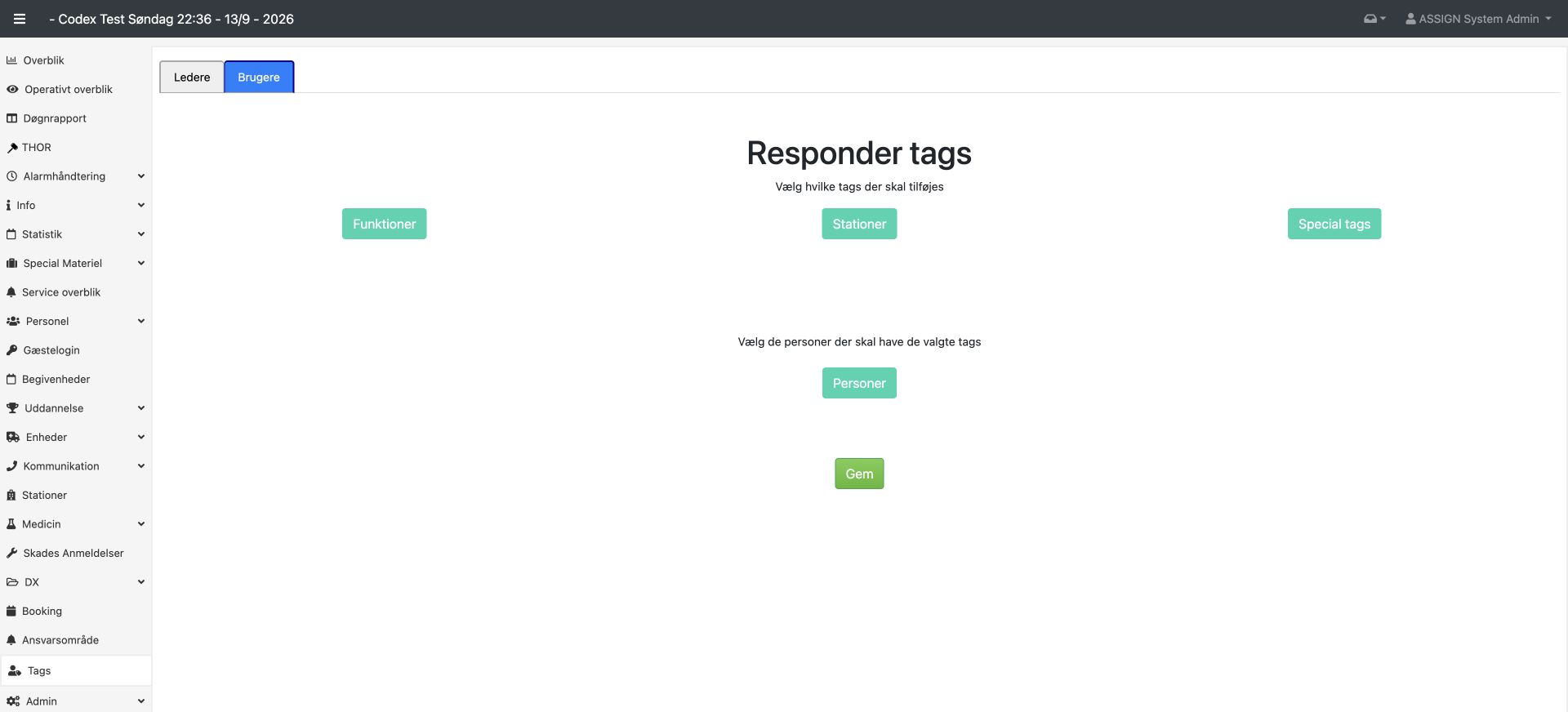1568x712 pixels.
Task: Open the Døgnrapport menu item
Action: (x=76, y=118)
